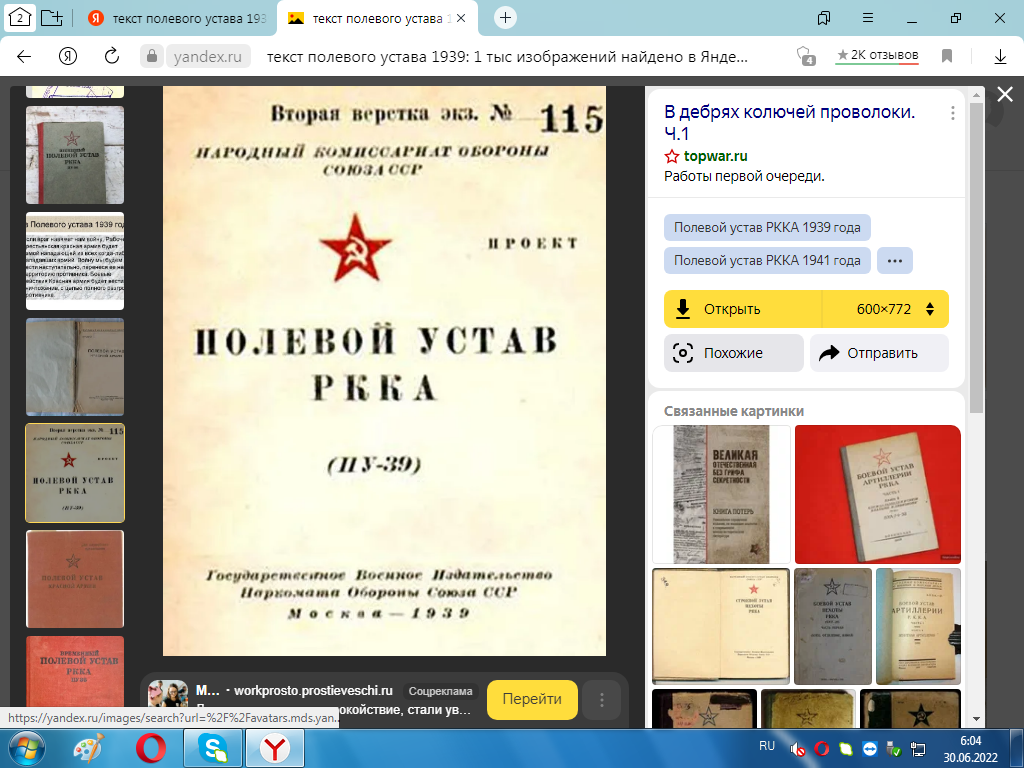This screenshot has height=768, width=1024.
Task: Open Skype from the taskbar
Action: point(213,748)
